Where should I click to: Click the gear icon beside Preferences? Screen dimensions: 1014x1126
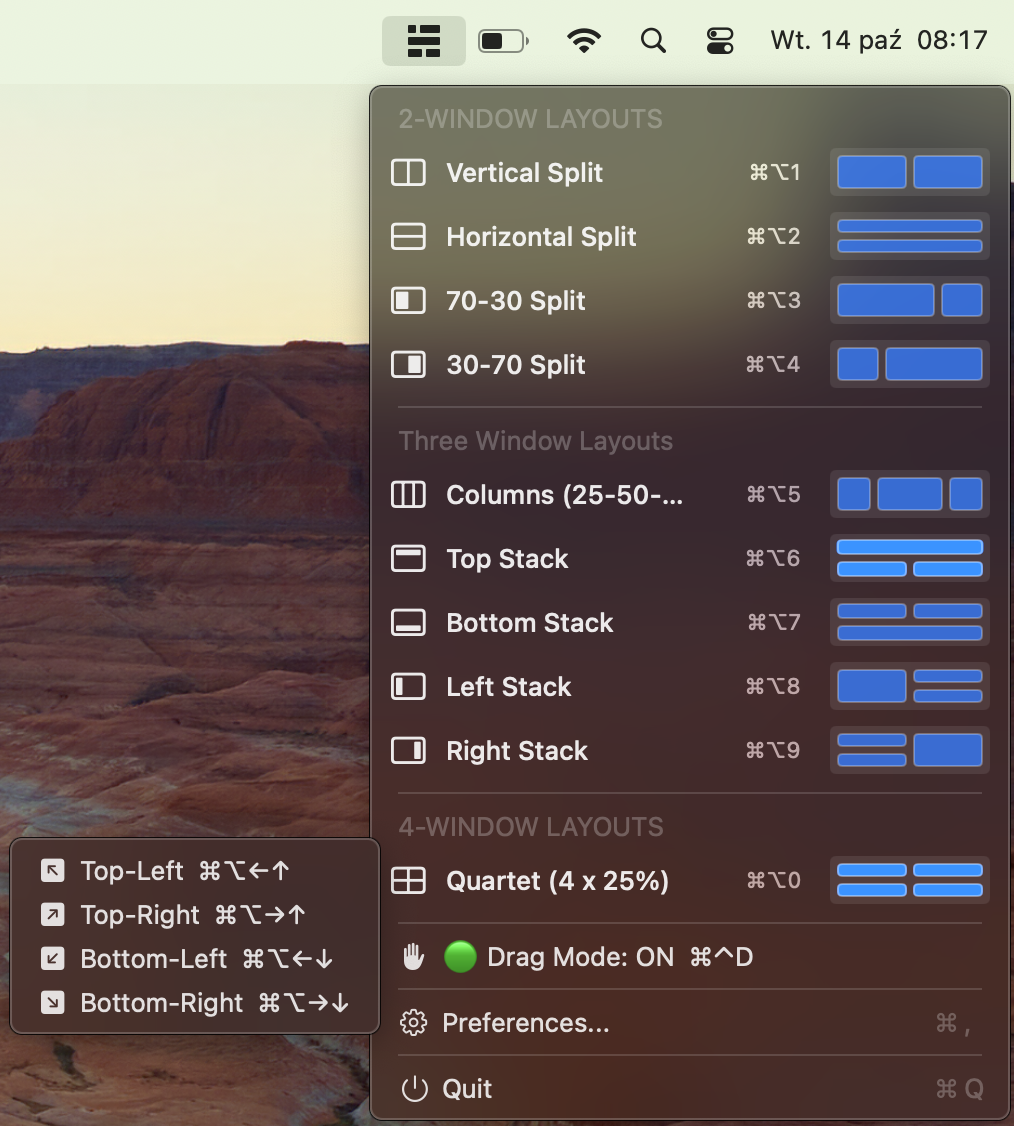pyautogui.click(x=413, y=1022)
